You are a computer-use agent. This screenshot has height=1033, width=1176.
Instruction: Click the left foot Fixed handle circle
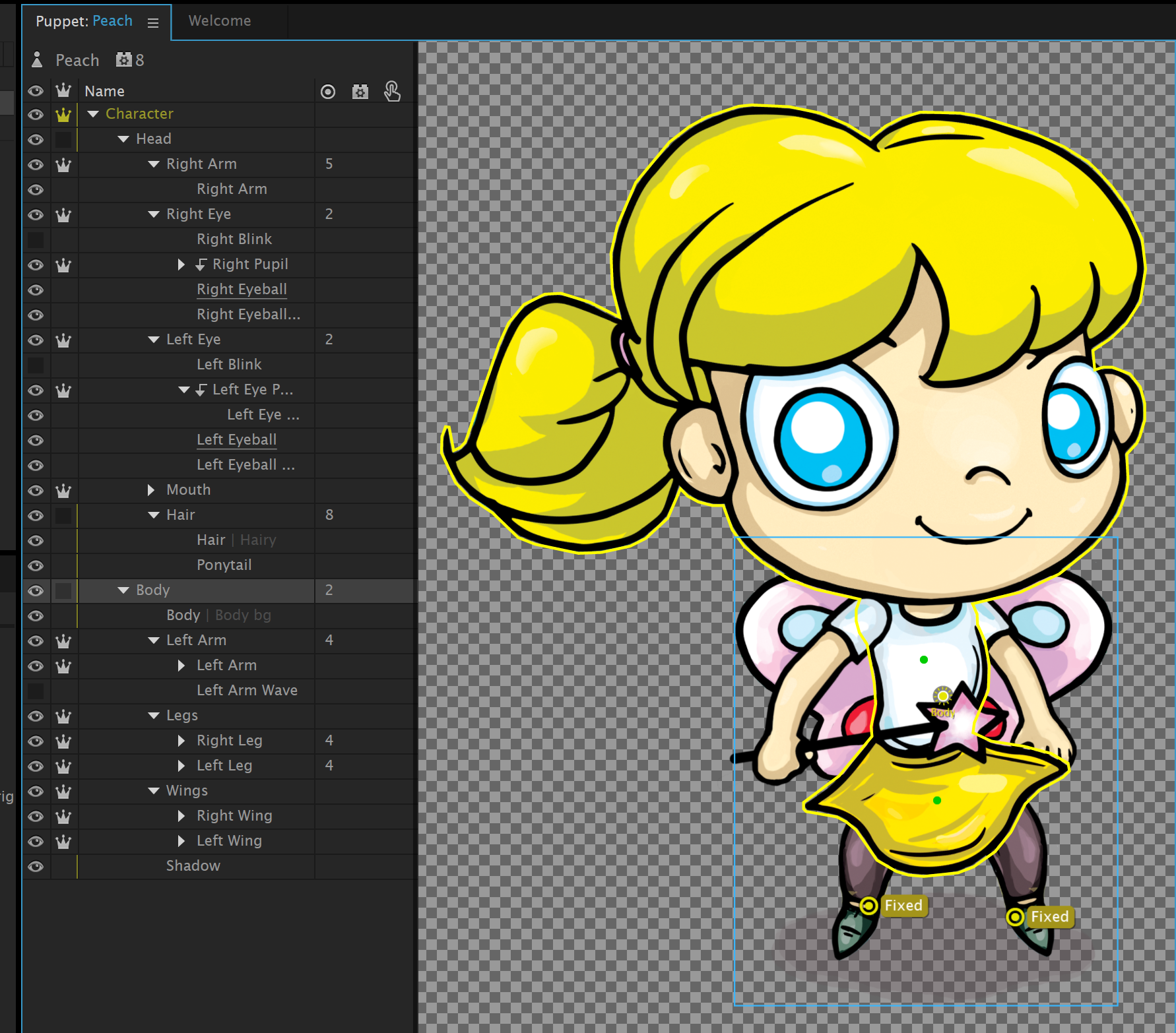868,906
